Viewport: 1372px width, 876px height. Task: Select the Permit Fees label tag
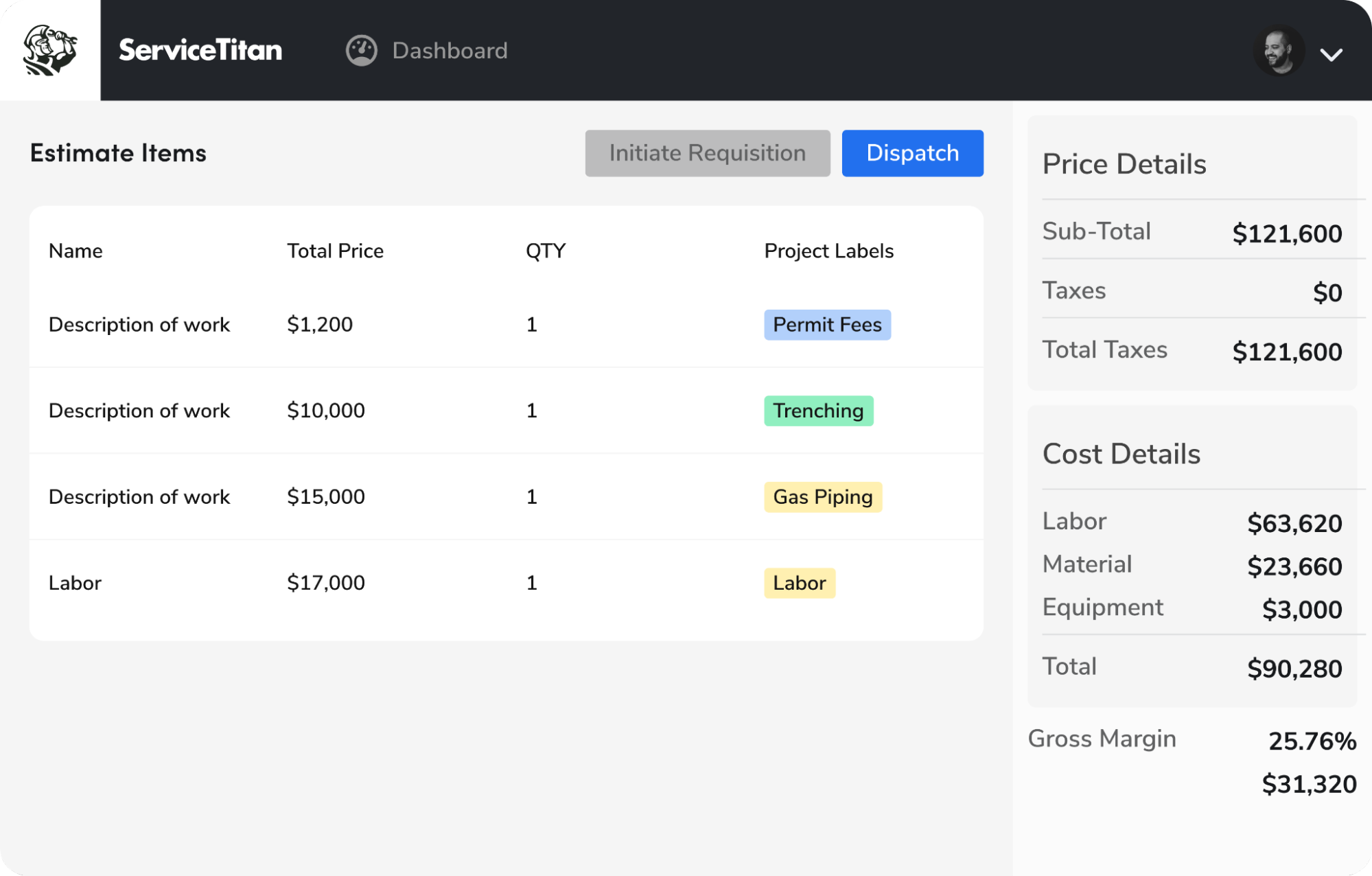coord(826,325)
